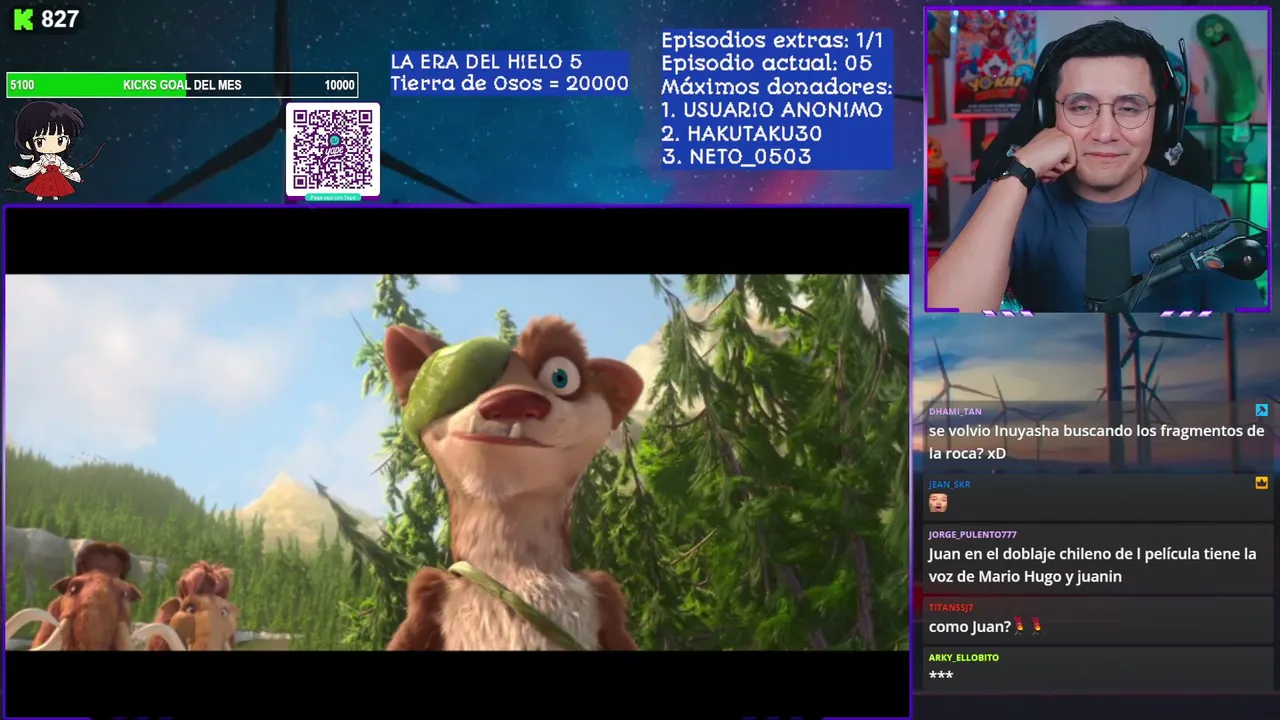1280x720 pixels.
Task: Click the gold crown badge beside JEAN_SKR
Action: tap(1262, 483)
